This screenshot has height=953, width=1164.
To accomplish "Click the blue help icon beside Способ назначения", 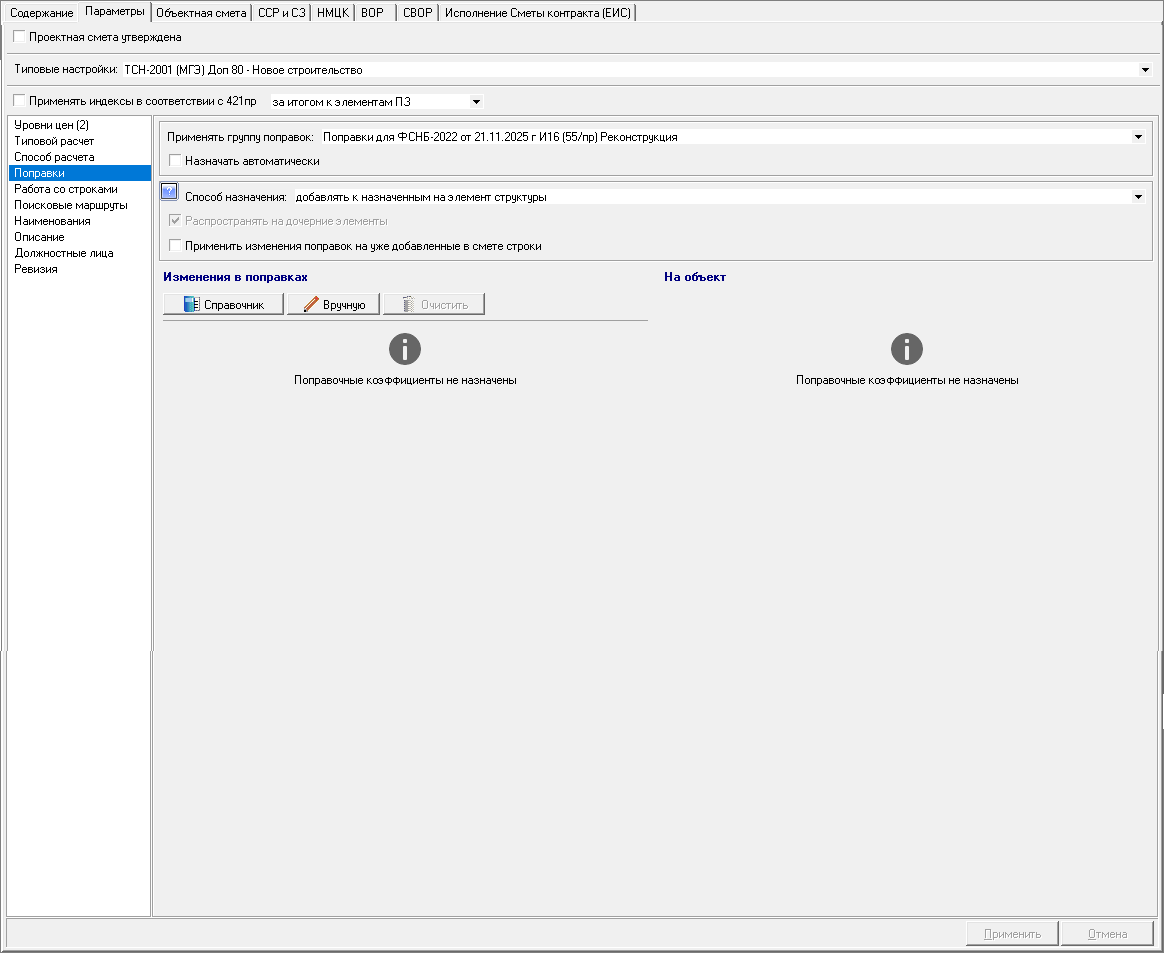I will [x=169, y=191].
